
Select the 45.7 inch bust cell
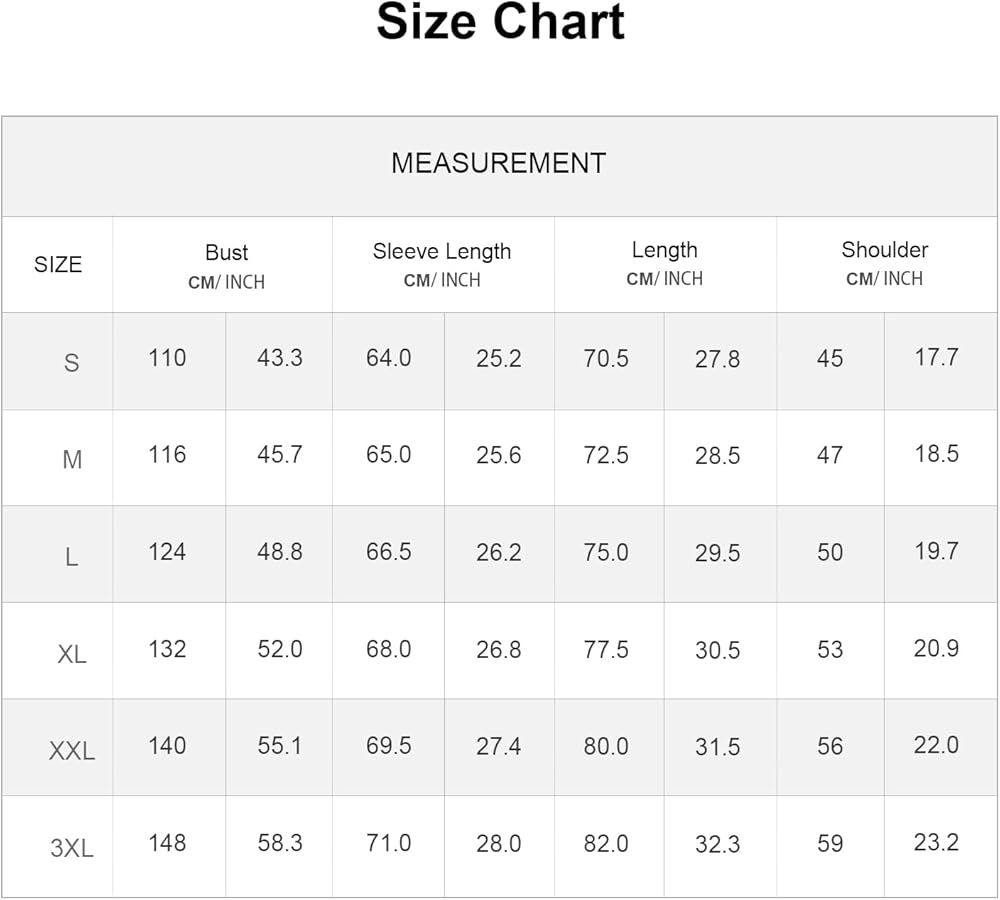click(280, 455)
